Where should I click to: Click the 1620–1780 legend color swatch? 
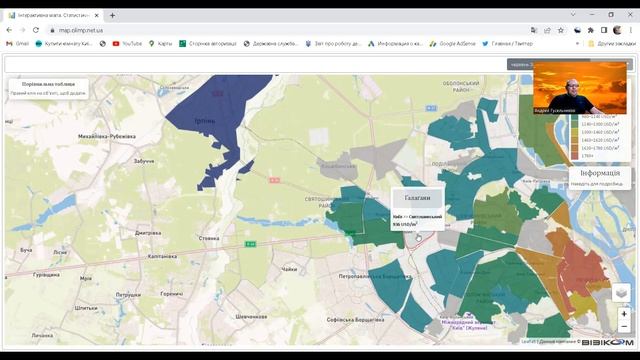pos(575,148)
